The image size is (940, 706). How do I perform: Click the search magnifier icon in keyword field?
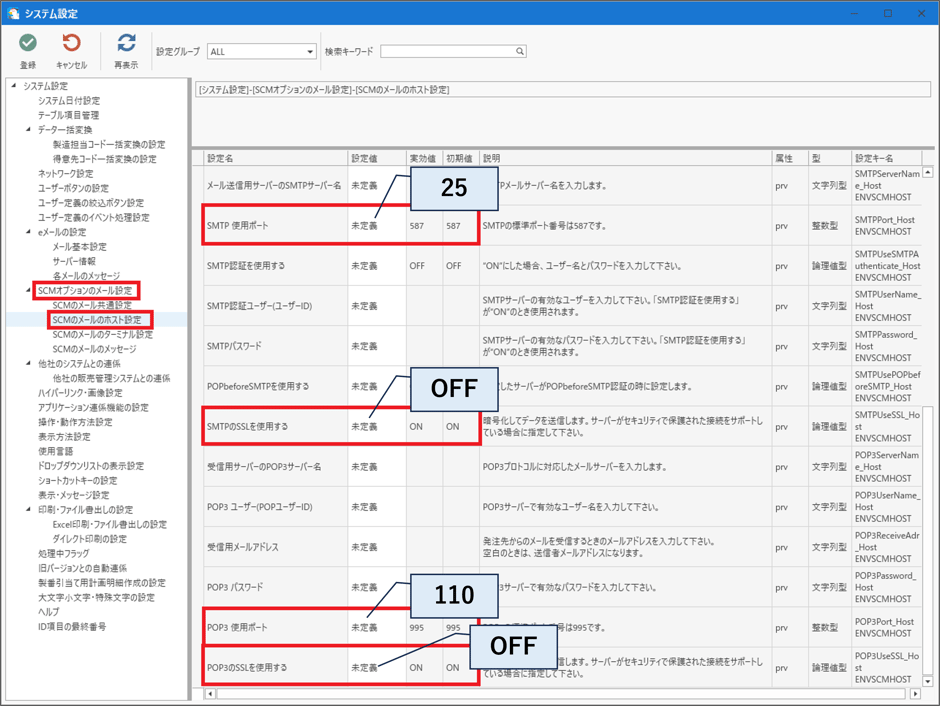click(520, 52)
